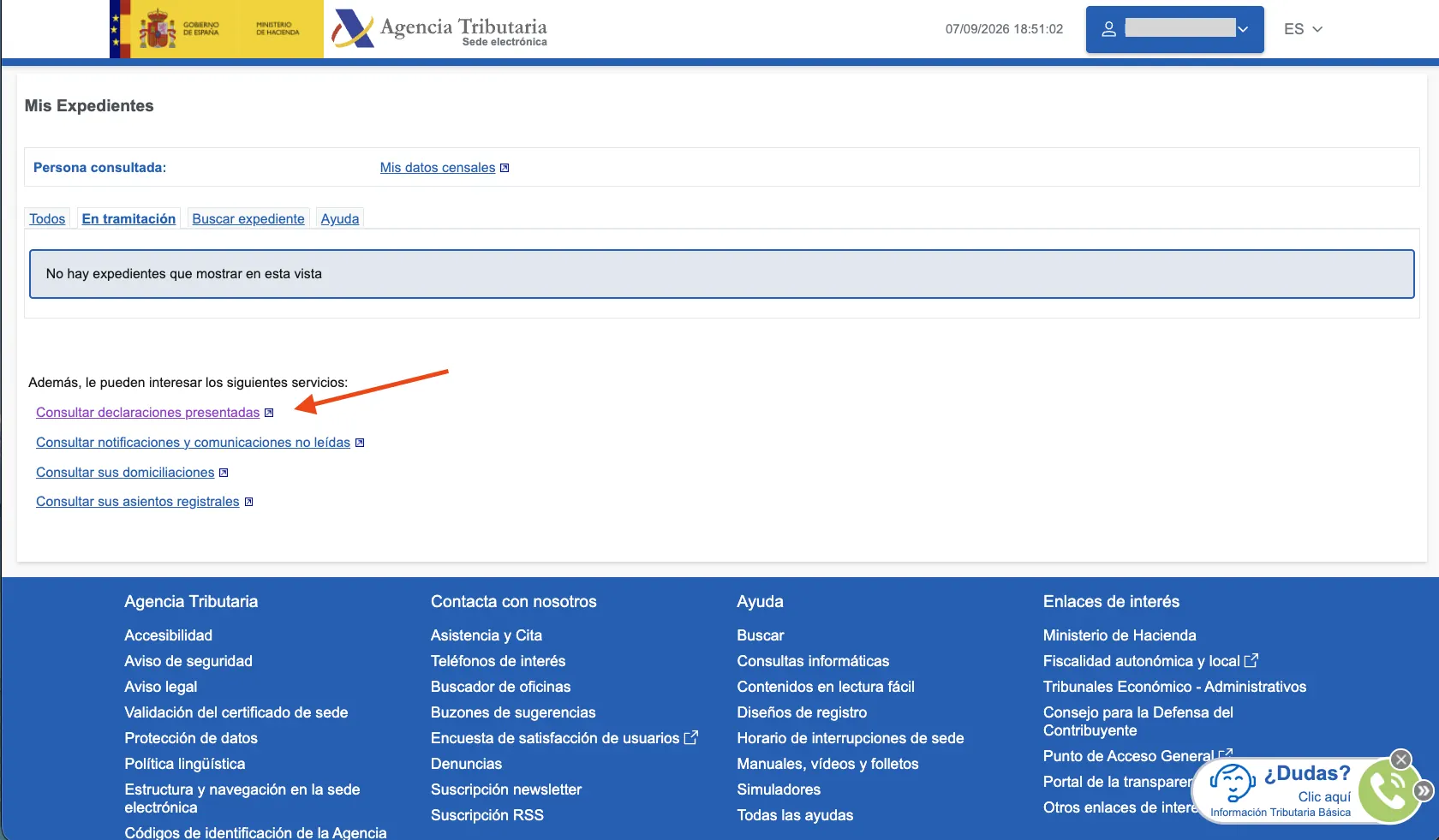
Task: Open Protección de datos footer link
Action: coord(191,738)
